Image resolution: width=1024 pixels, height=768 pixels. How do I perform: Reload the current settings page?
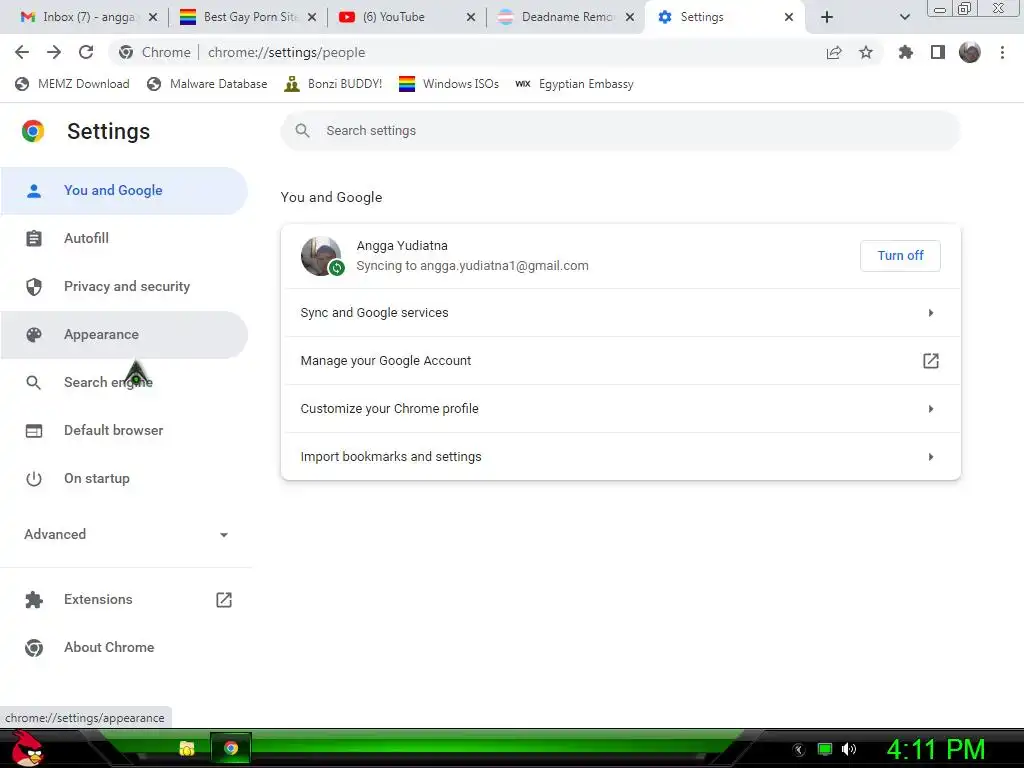(x=86, y=52)
